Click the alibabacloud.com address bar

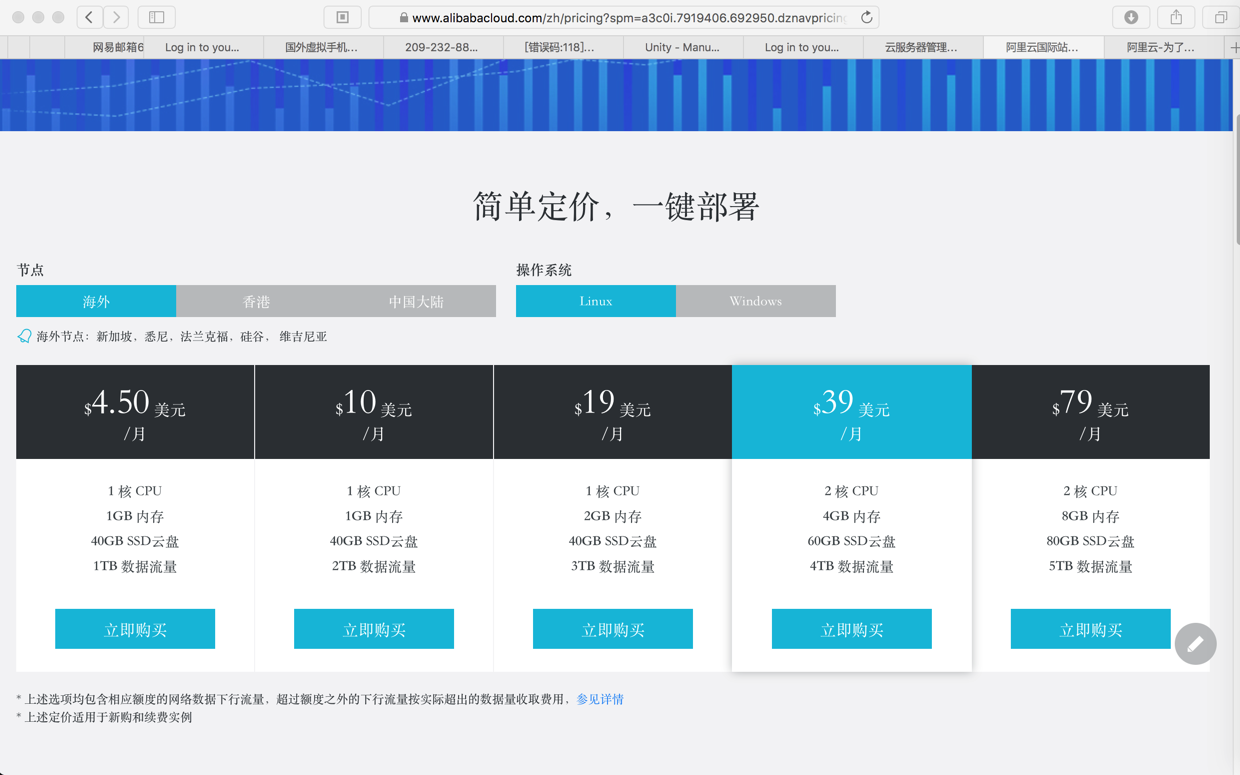pos(624,17)
